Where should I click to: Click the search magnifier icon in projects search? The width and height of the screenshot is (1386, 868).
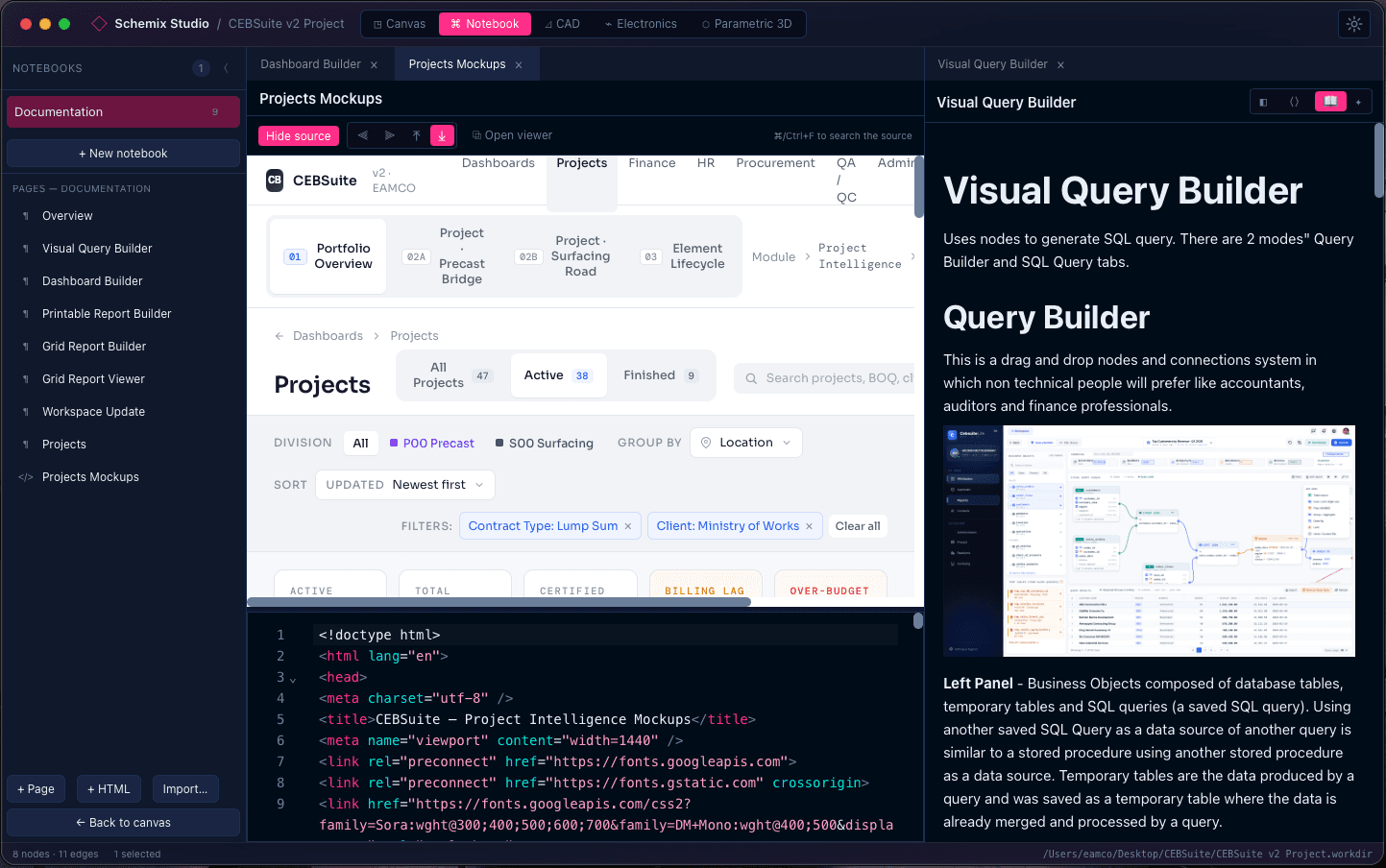751,378
